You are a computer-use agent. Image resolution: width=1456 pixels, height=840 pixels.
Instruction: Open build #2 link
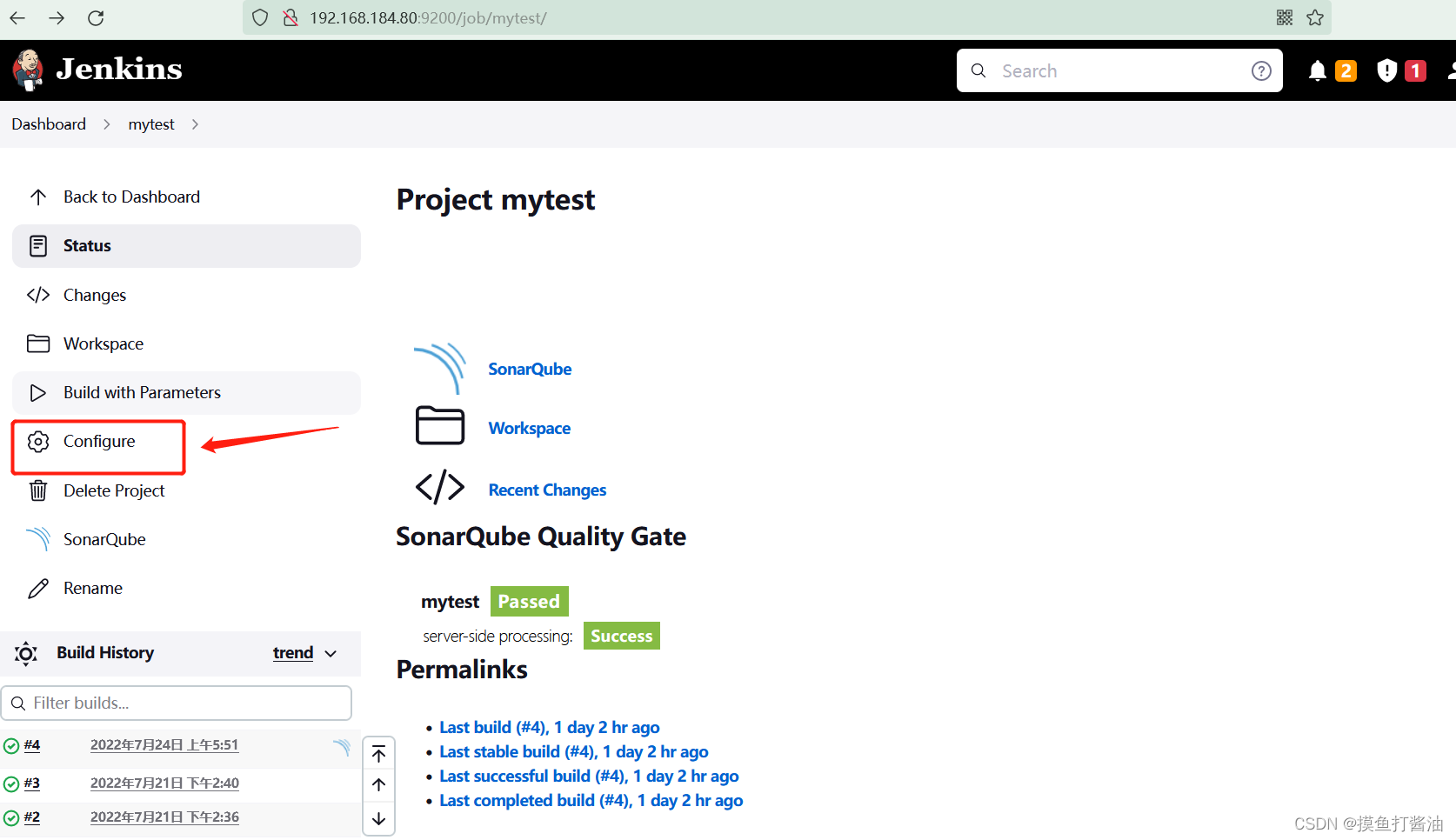tap(32, 817)
